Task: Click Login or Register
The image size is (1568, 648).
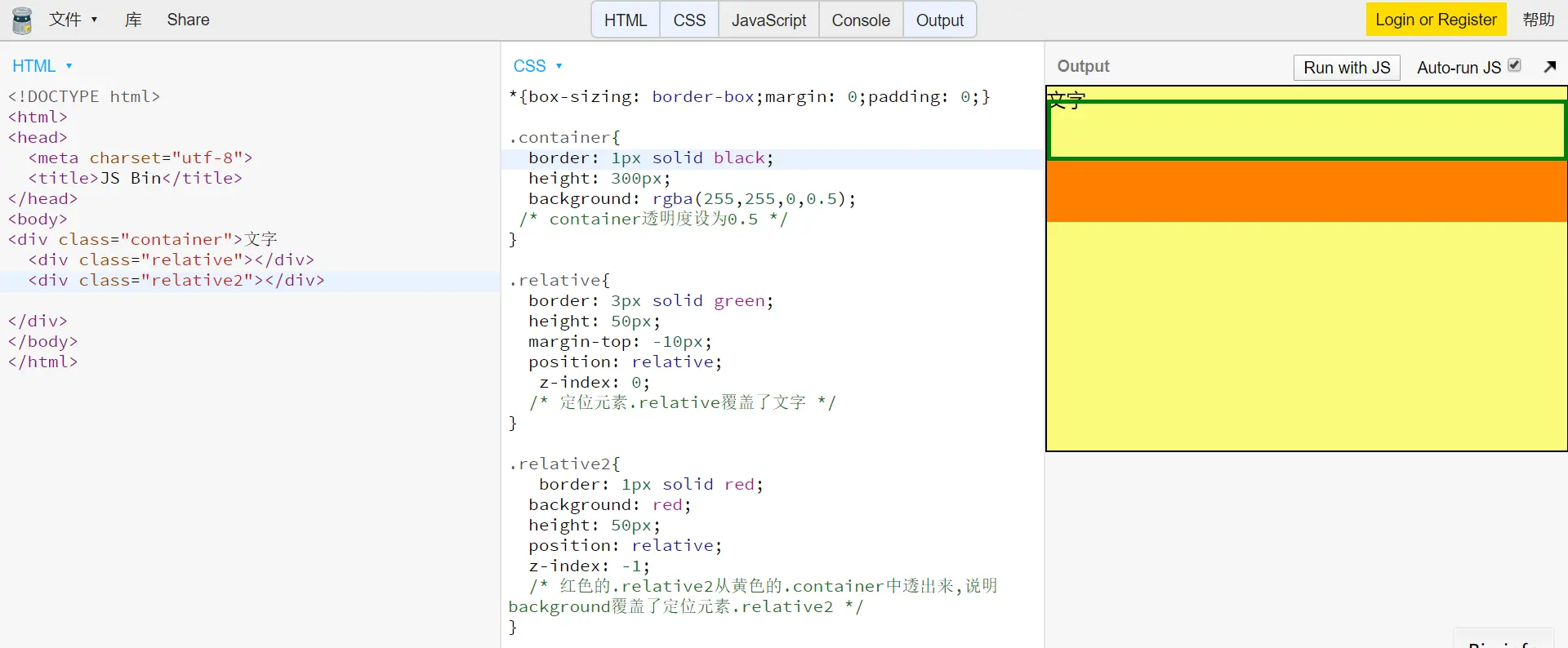Action: pyautogui.click(x=1436, y=20)
